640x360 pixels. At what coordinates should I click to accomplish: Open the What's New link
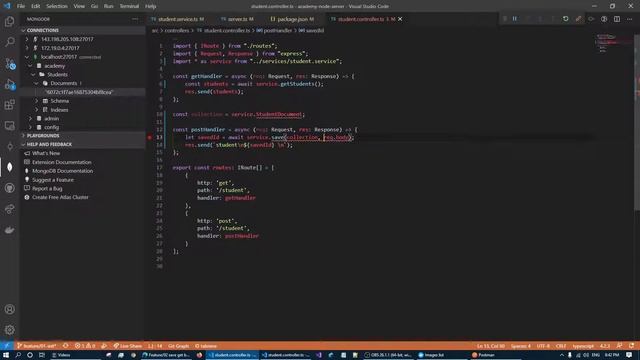46,153
